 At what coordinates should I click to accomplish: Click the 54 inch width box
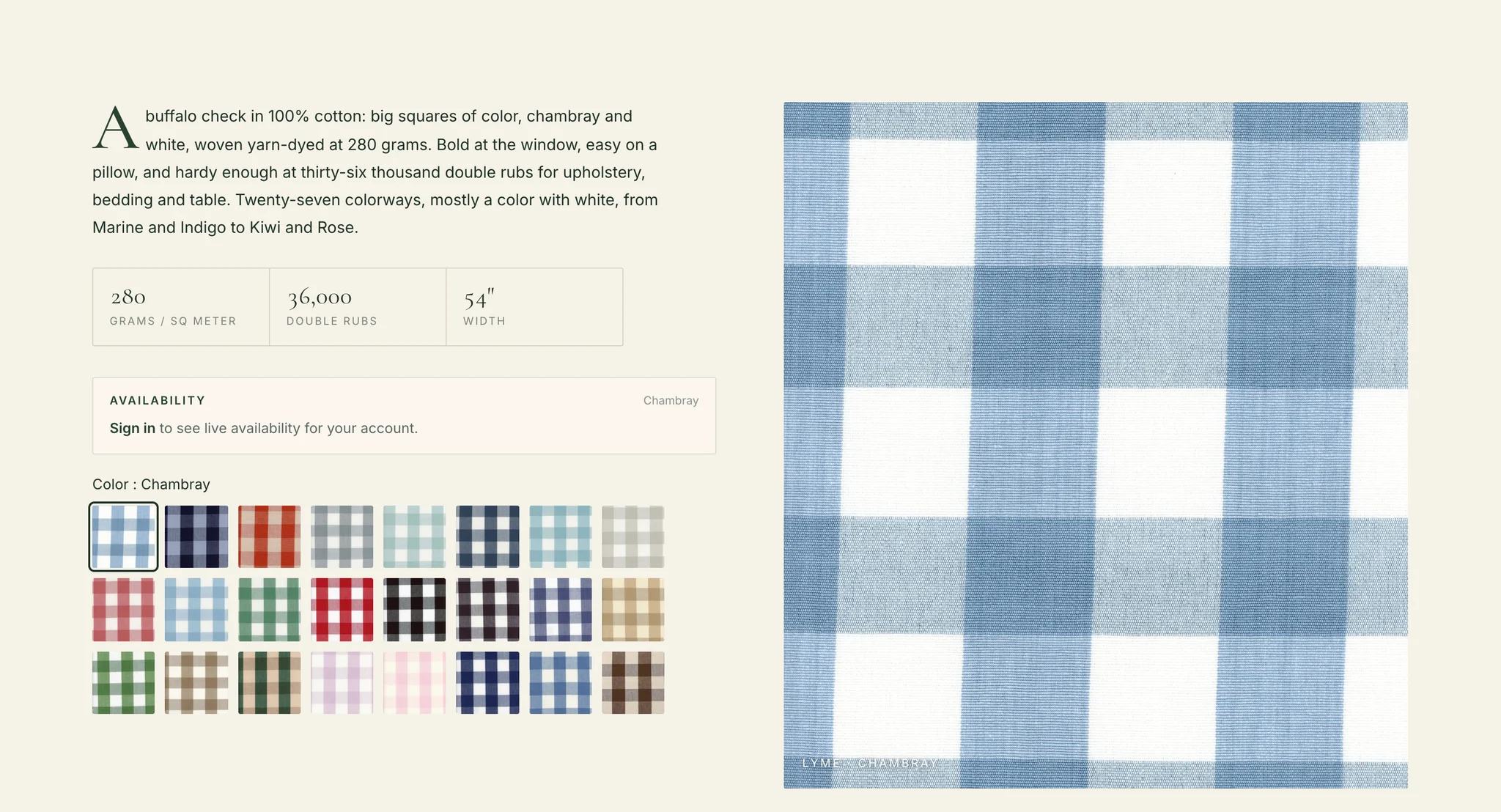coord(534,306)
